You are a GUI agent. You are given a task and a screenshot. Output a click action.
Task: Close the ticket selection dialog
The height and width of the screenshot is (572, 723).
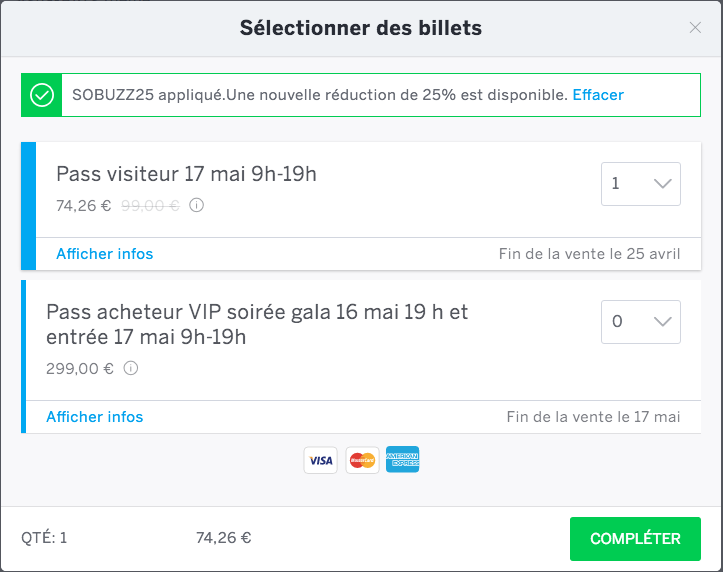[x=695, y=28]
